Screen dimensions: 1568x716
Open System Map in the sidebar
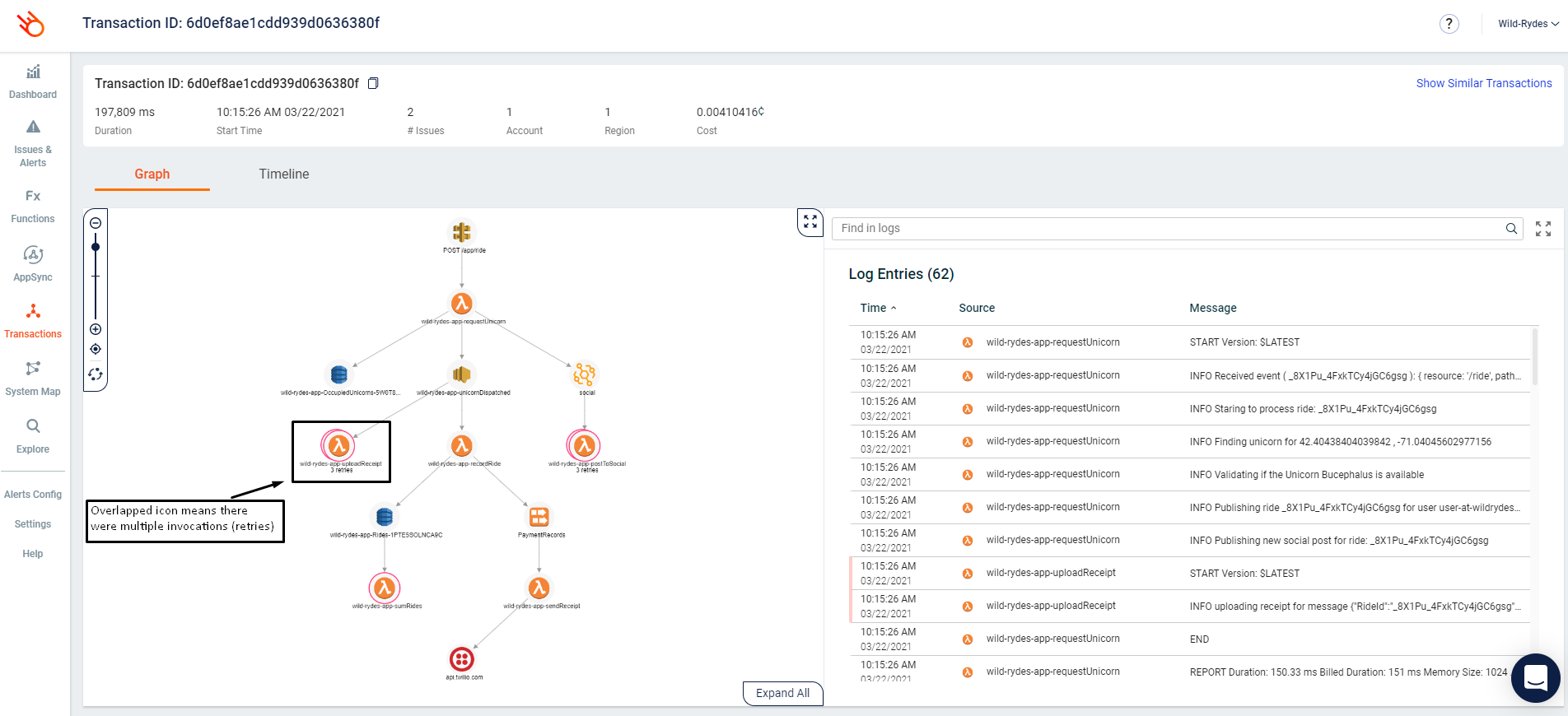tap(33, 377)
